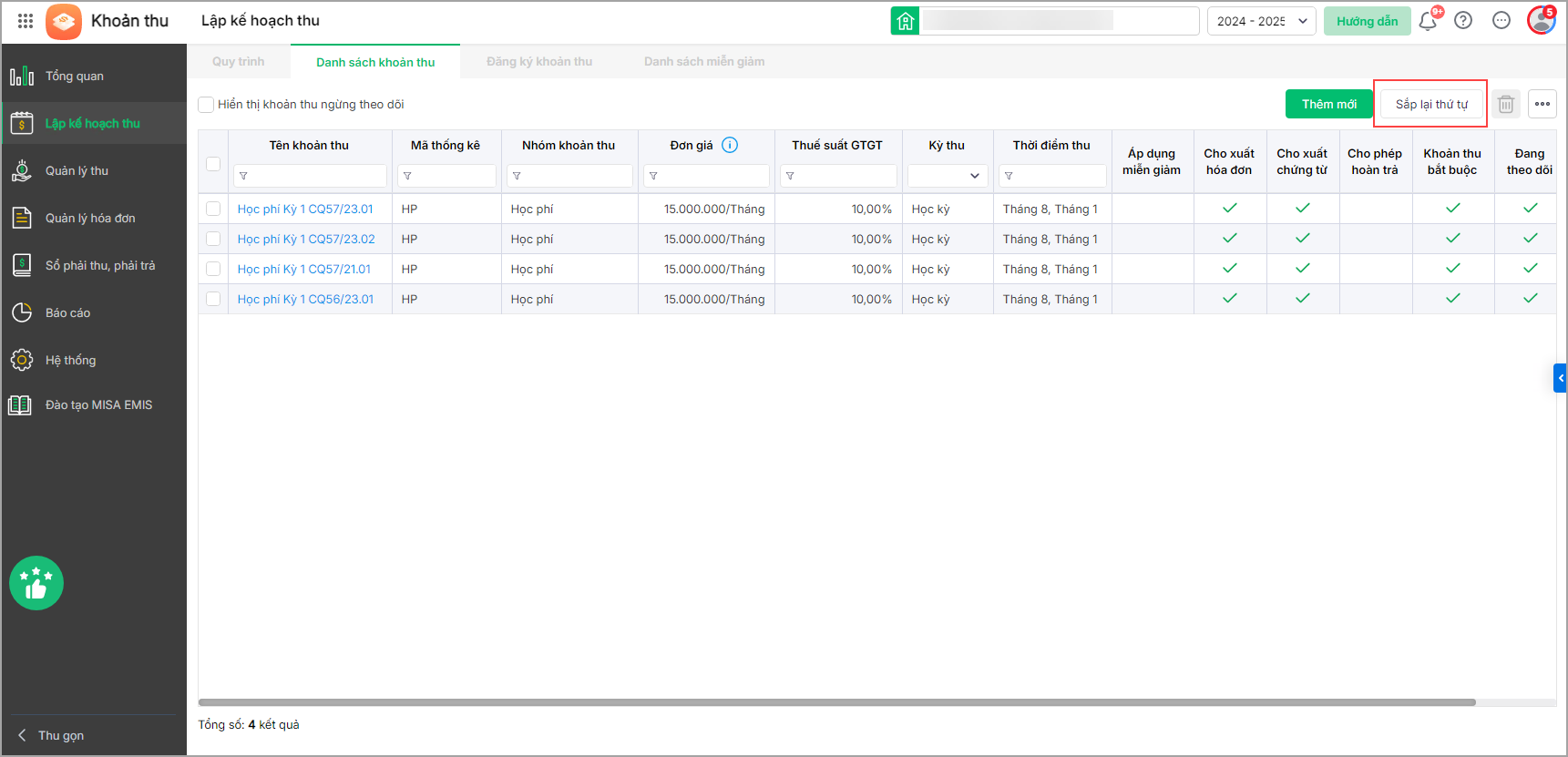Toggle the select-all header checkbox
Screen dimensions: 1568x757
pyautogui.click(x=213, y=164)
